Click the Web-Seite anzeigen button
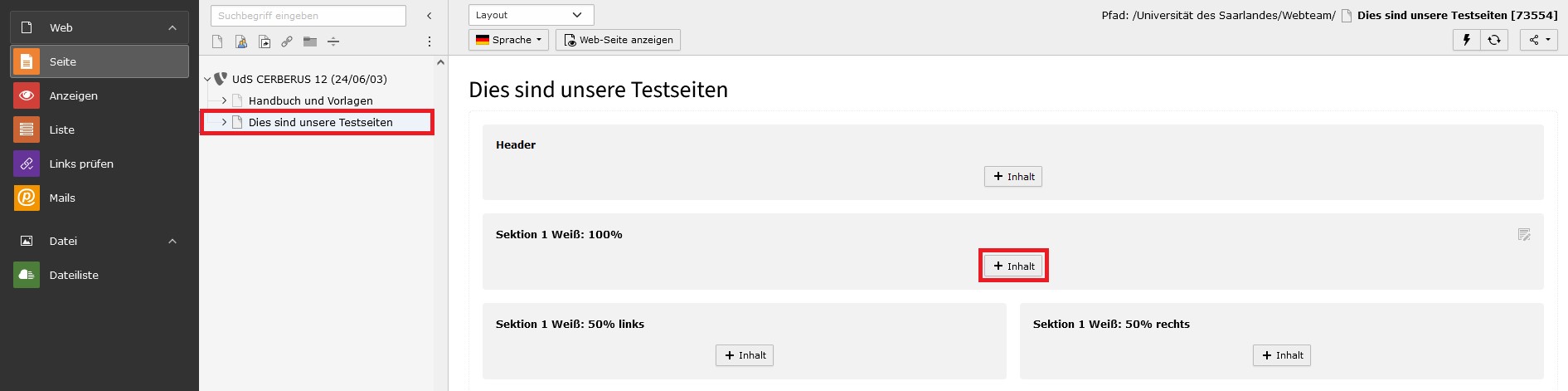 pyautogui.click(x=618, y=40)
